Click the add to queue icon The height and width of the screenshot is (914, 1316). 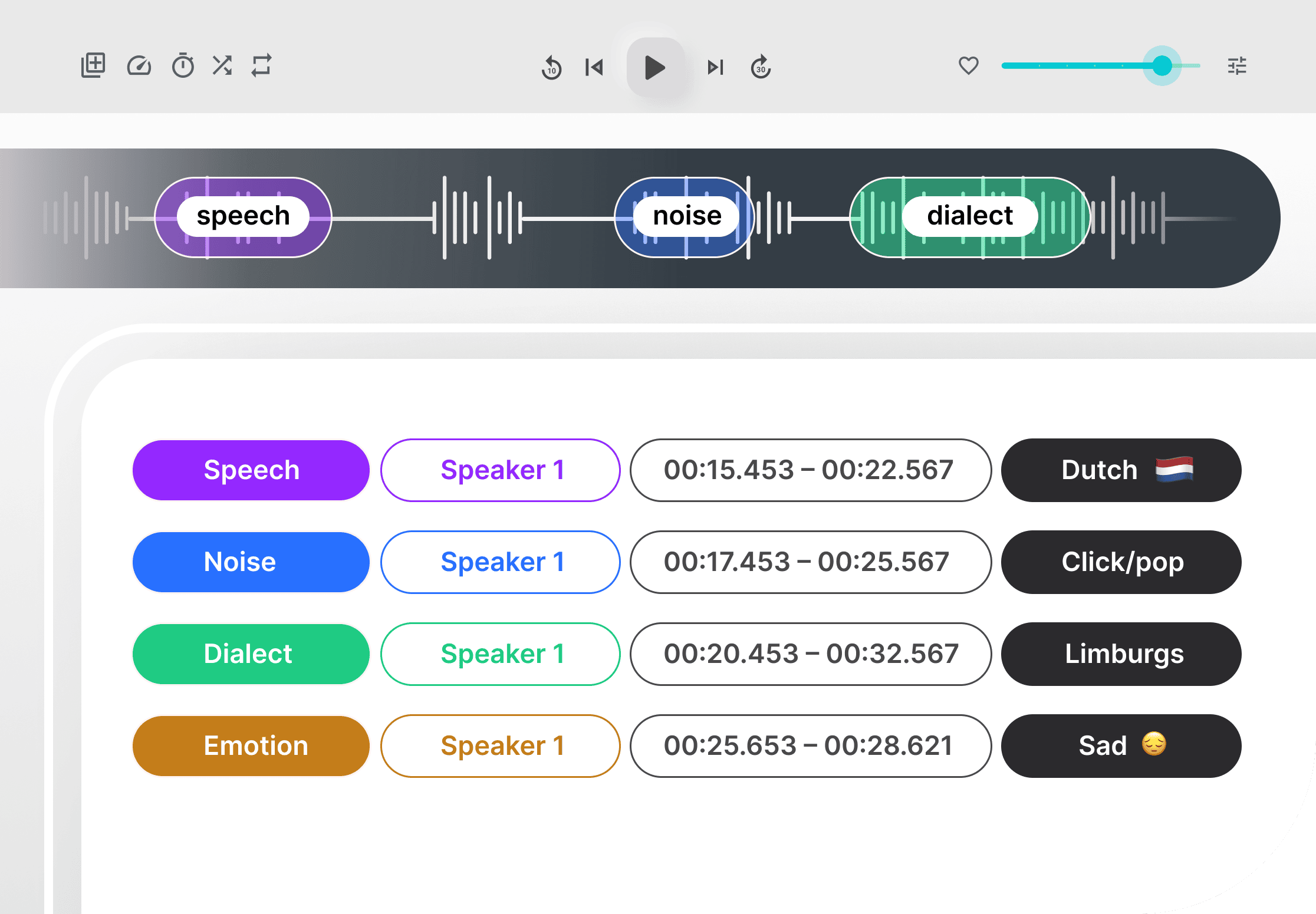coord(93,65)
